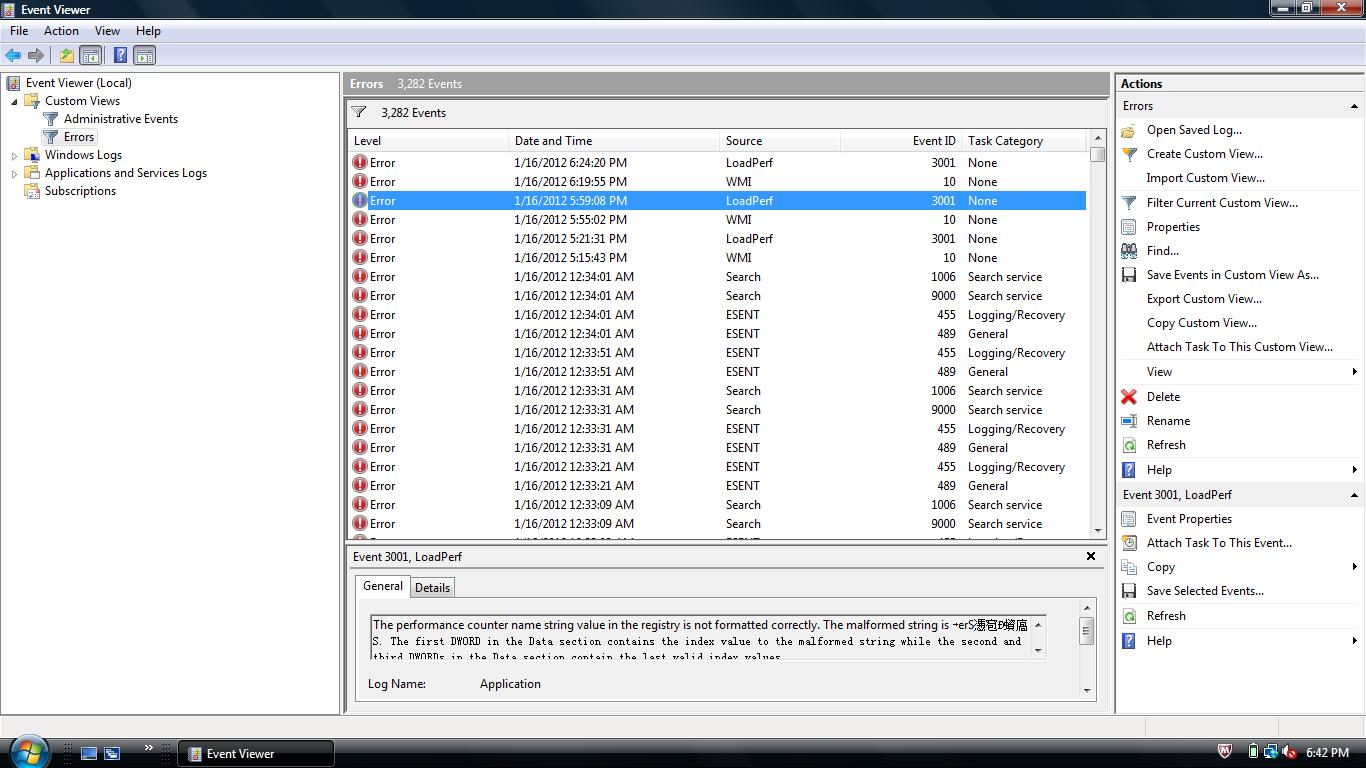Click the taskbar clock showing 6:42 PM

click(x=1327, y=753)
